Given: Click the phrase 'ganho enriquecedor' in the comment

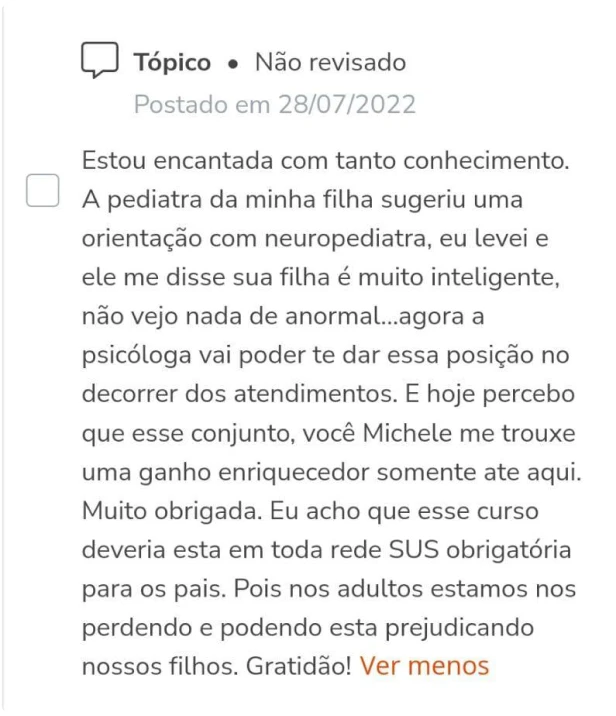Looking at the screenshot, I should point(253,472).
